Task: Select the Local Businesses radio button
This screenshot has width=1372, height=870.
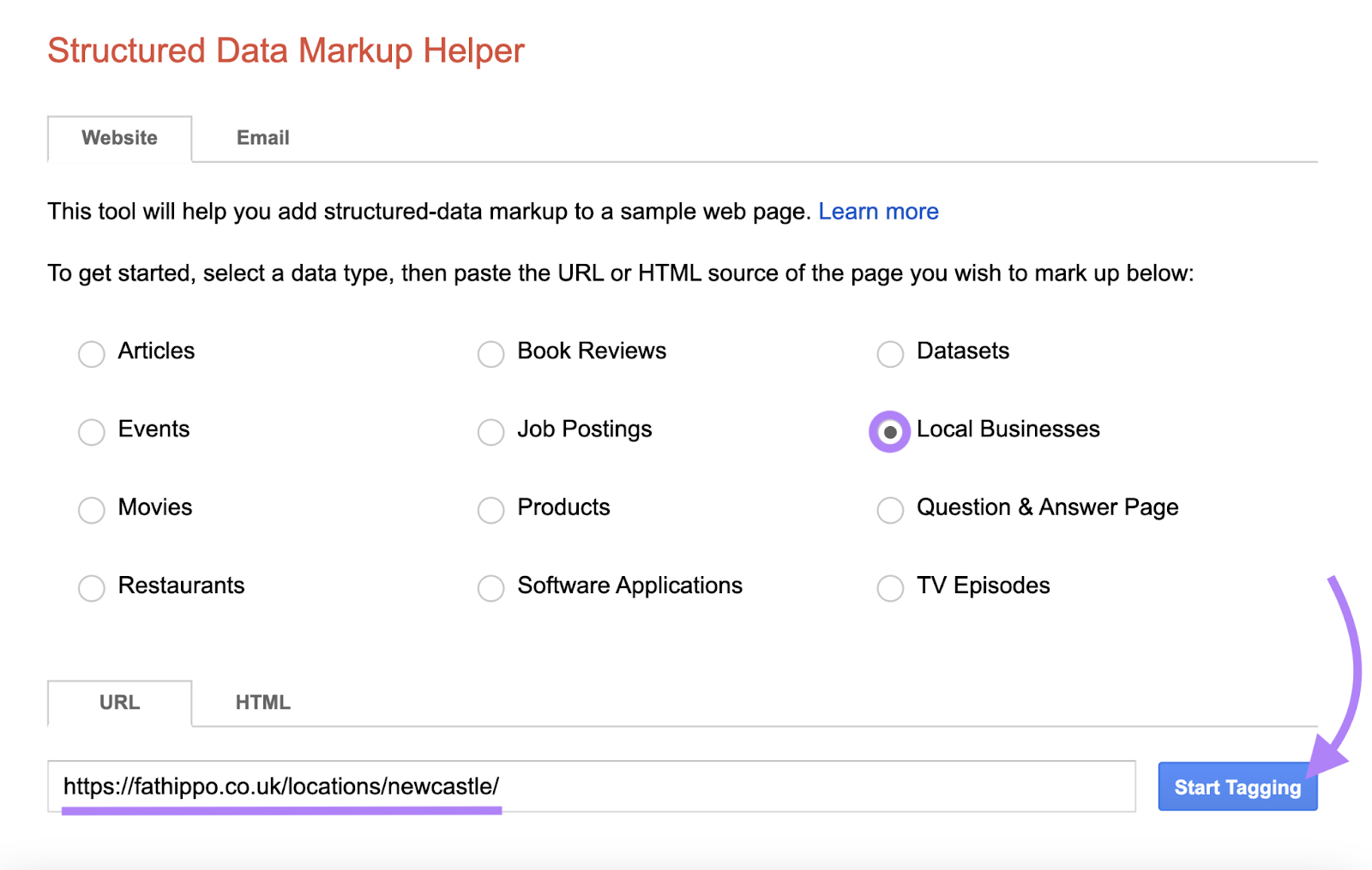Action: tap(890, 432)
